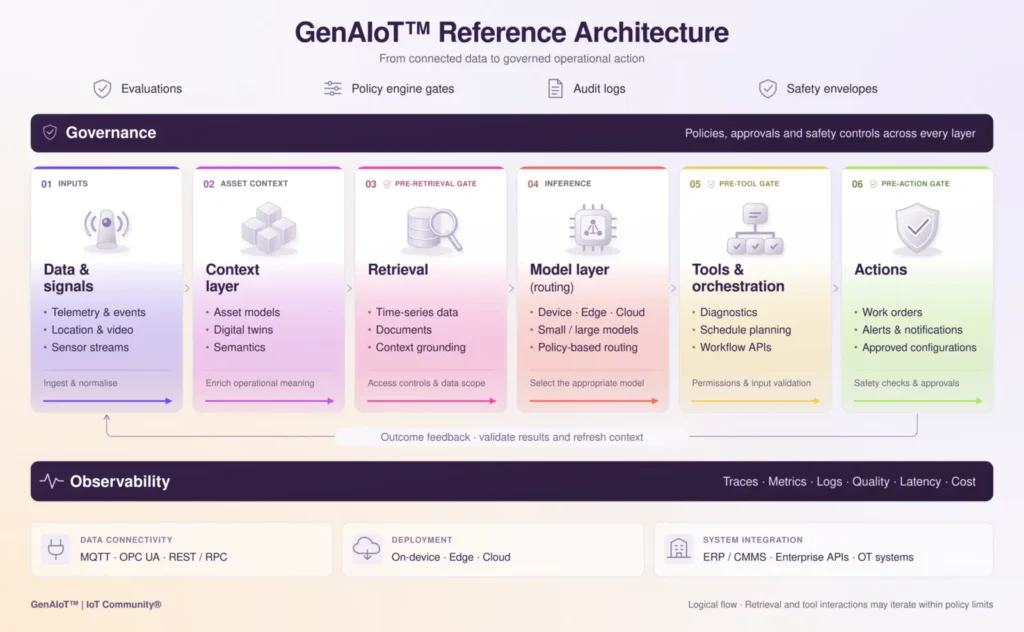Click the 'Retrieval' card heading
Viewport: 1024px width, 632px height.
point(398,270)
